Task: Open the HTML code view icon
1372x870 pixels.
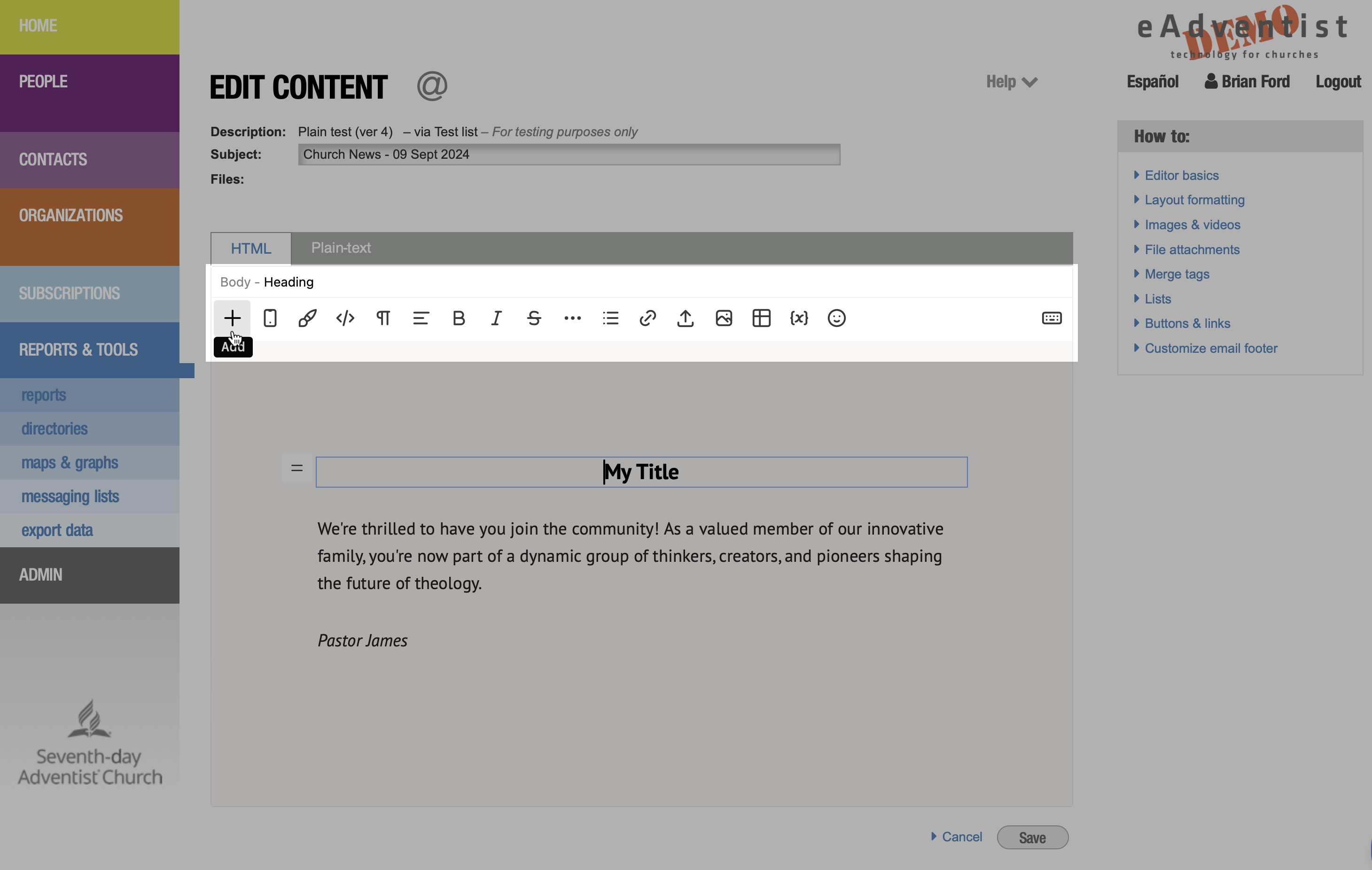Action: [345, 318]
